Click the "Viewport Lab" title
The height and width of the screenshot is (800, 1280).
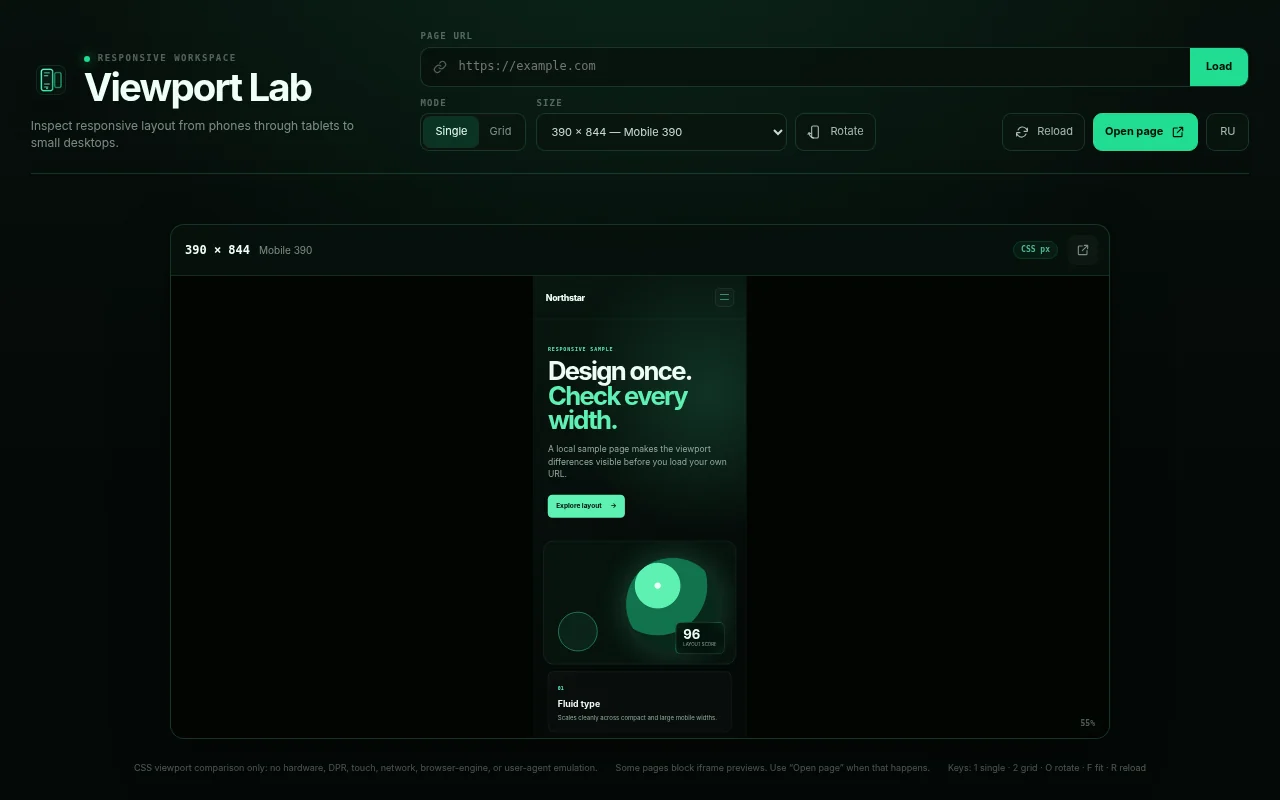[x=198, y=88]
